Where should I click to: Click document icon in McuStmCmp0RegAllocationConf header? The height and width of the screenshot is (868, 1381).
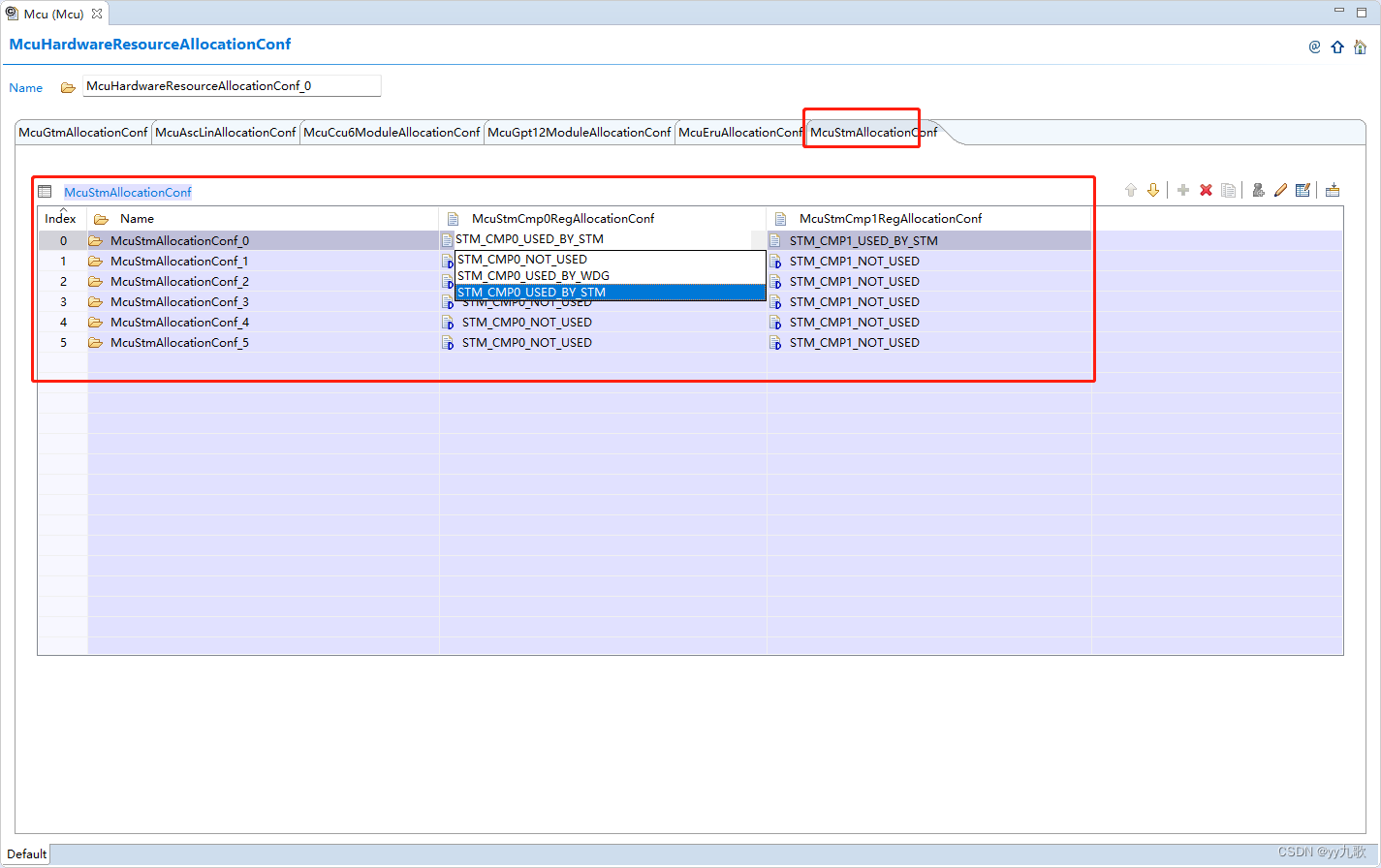453,219
